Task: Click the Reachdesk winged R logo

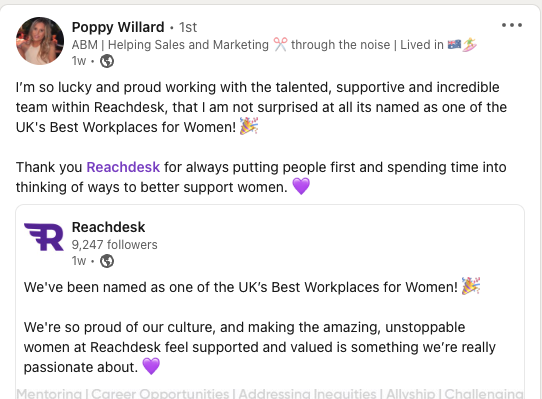Action: click(44, 237)
